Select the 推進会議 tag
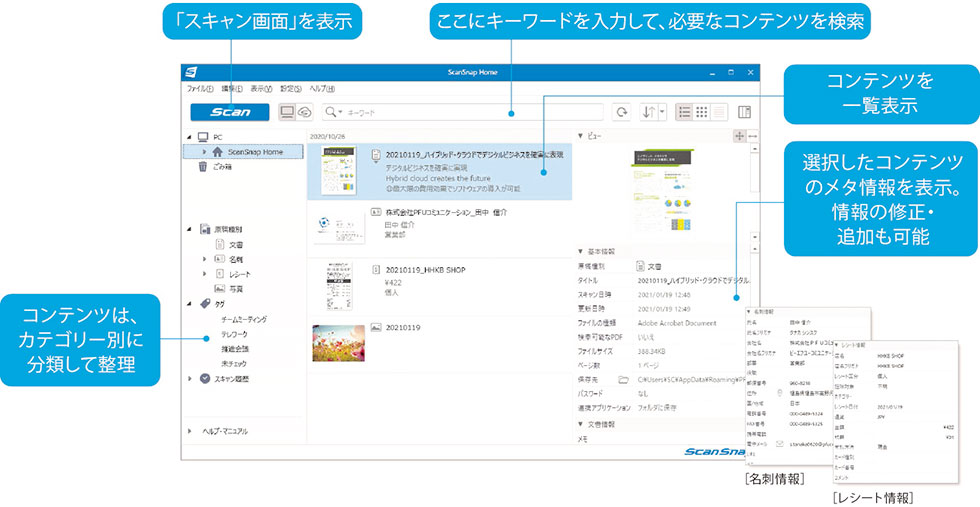 (x=233, y=349)
